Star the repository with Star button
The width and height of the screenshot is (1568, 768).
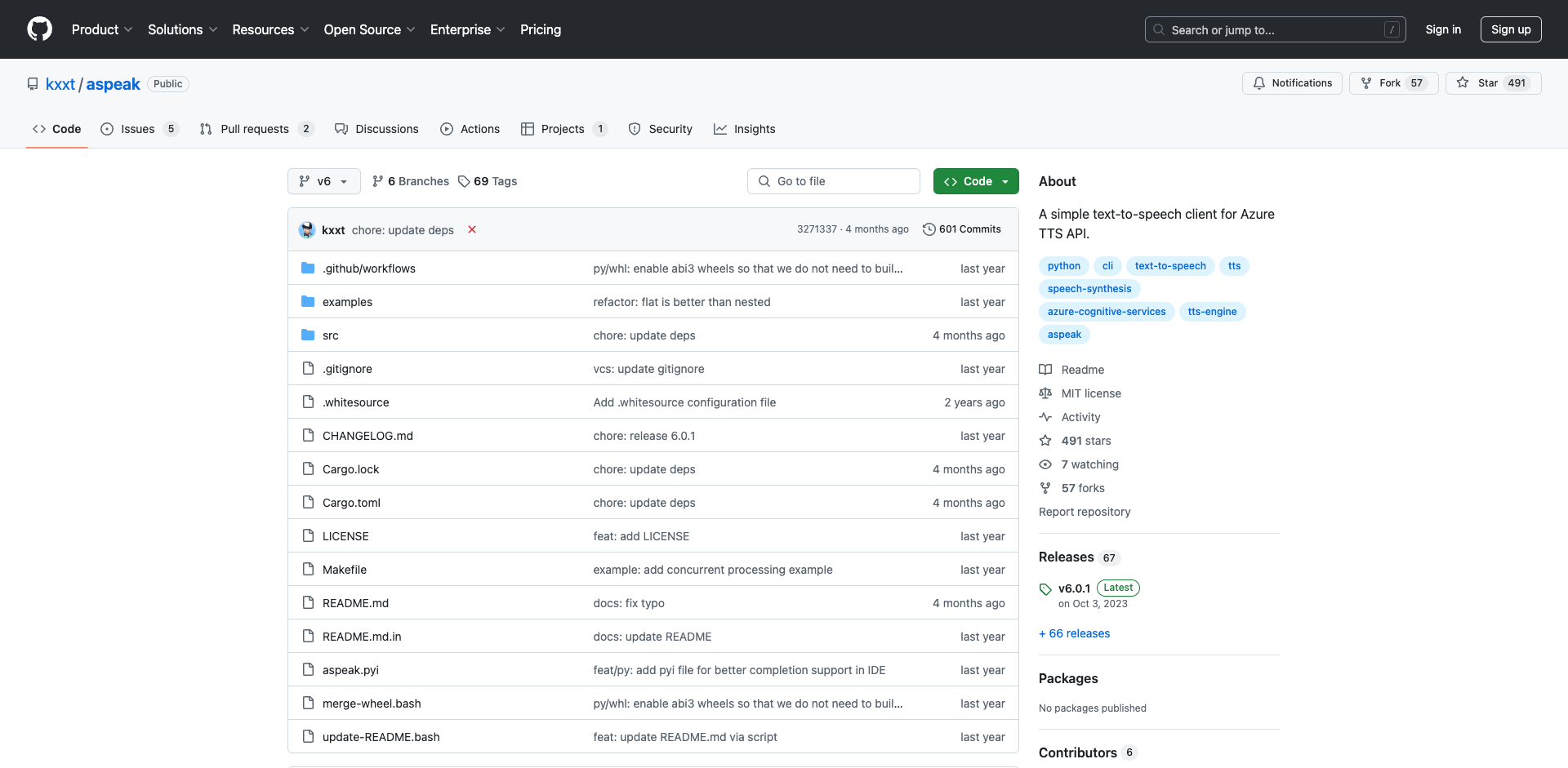click(1494, 83)
